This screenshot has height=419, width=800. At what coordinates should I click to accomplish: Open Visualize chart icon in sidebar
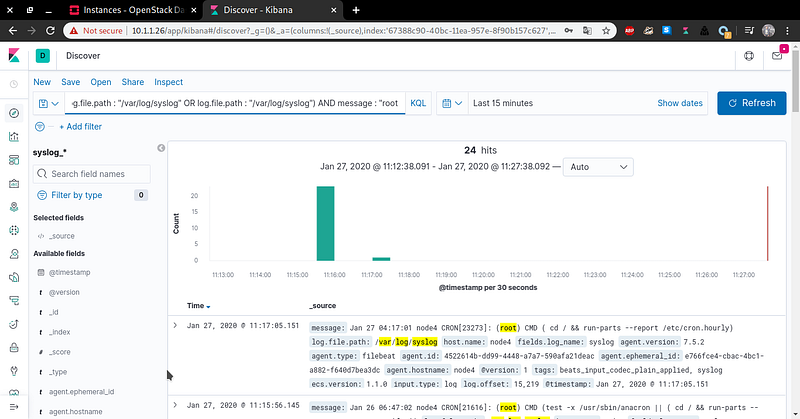click(x=14, y=136)
